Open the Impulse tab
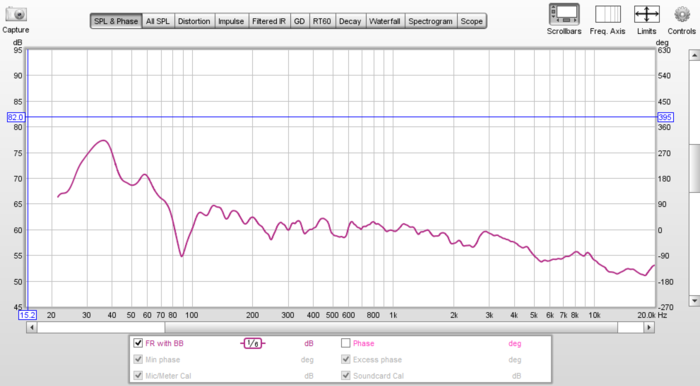Viewport: 700px width, 386px height. (231, 21)
